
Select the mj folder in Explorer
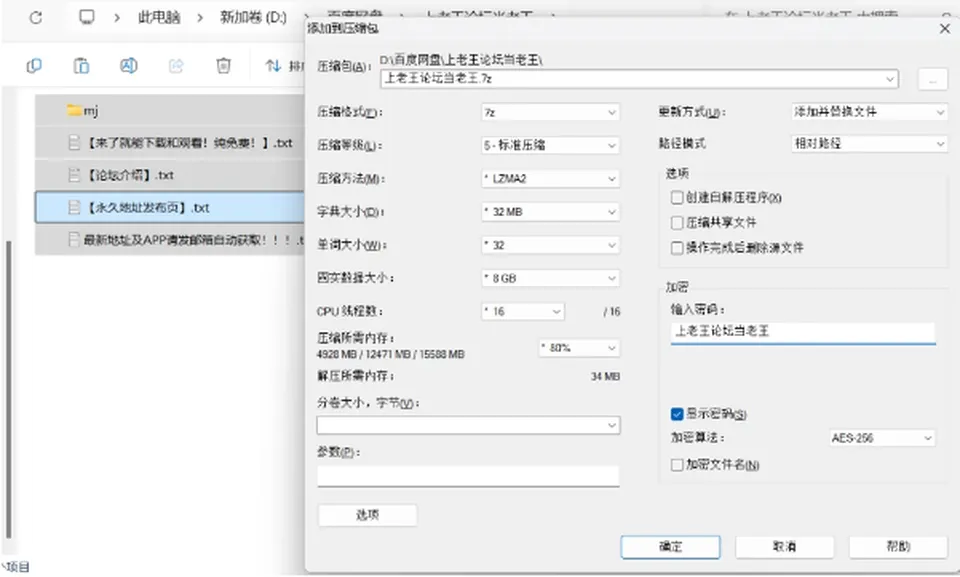point(170,111)
